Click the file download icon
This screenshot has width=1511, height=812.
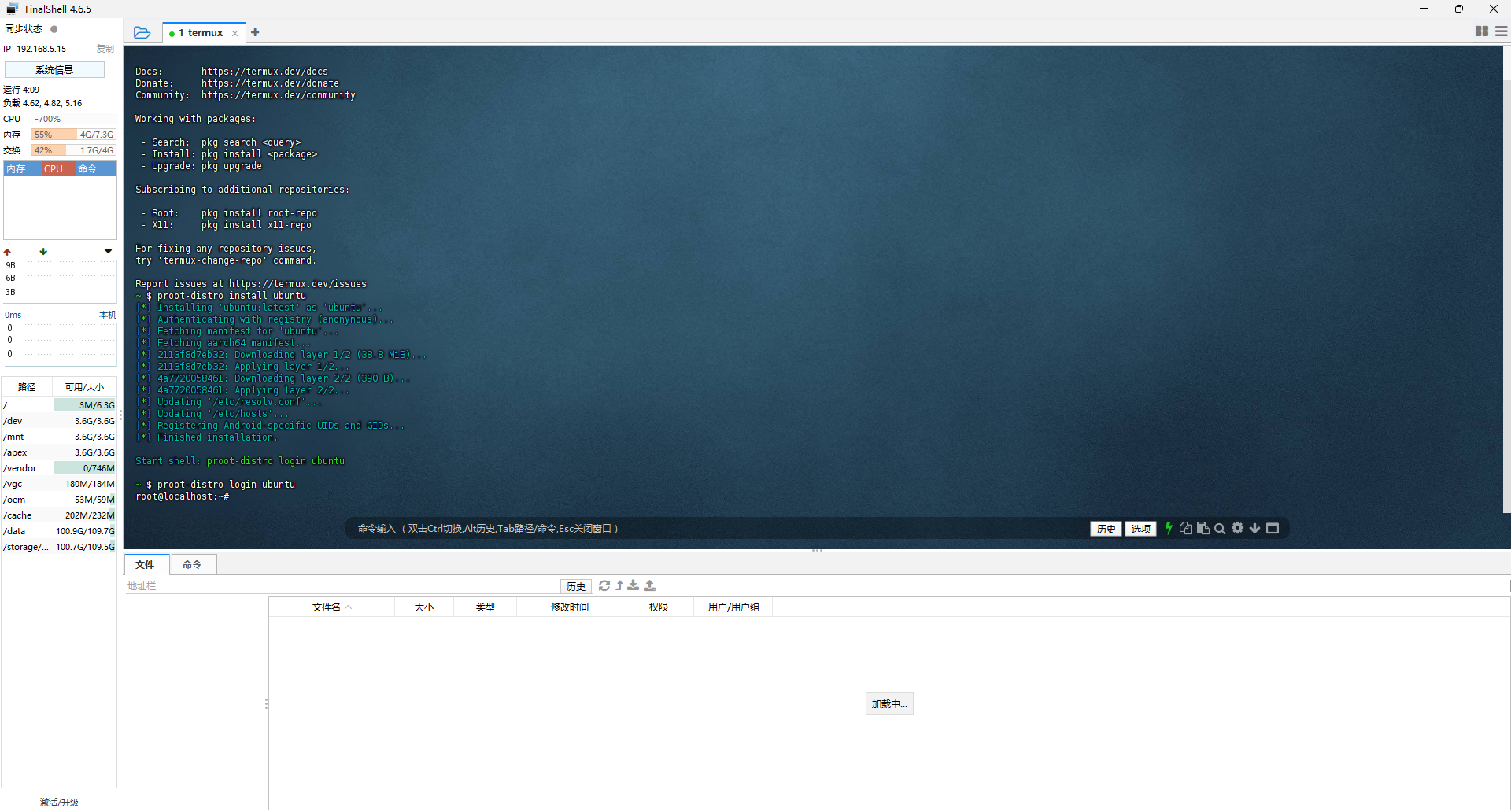634,585
